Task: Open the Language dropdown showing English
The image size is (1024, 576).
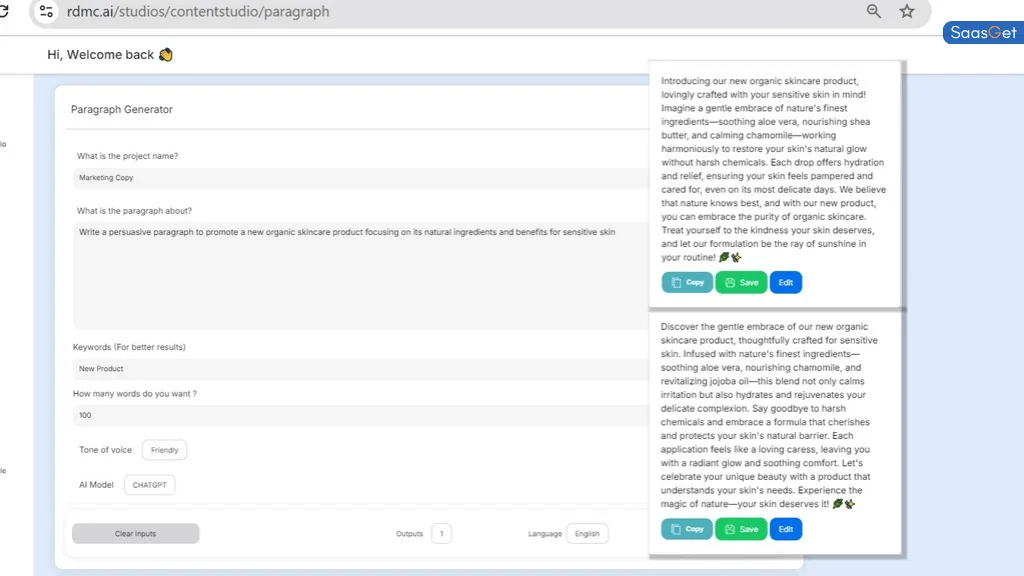Action: click(x=587, y=533)
